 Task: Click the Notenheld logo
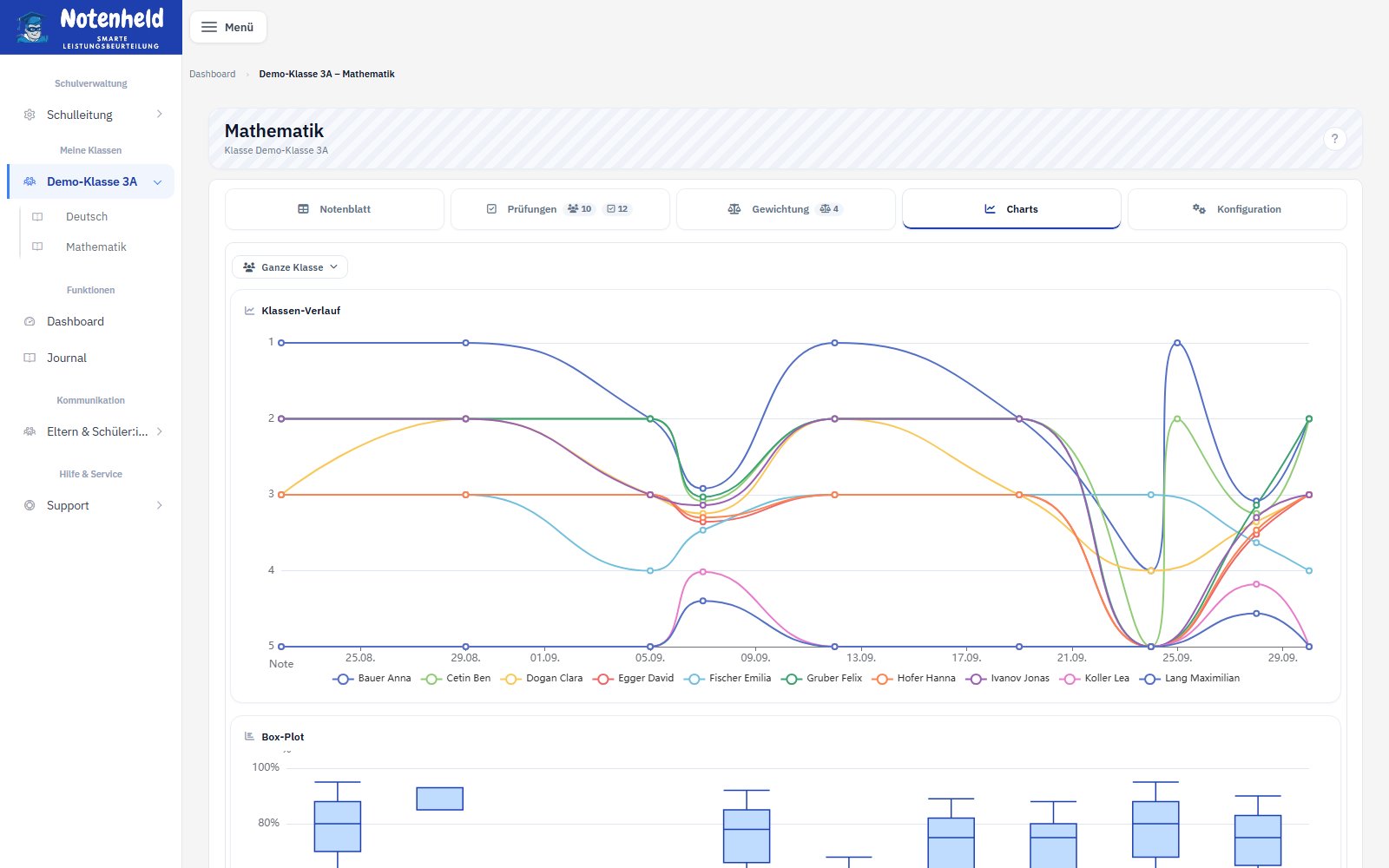(x=90, y=28)
